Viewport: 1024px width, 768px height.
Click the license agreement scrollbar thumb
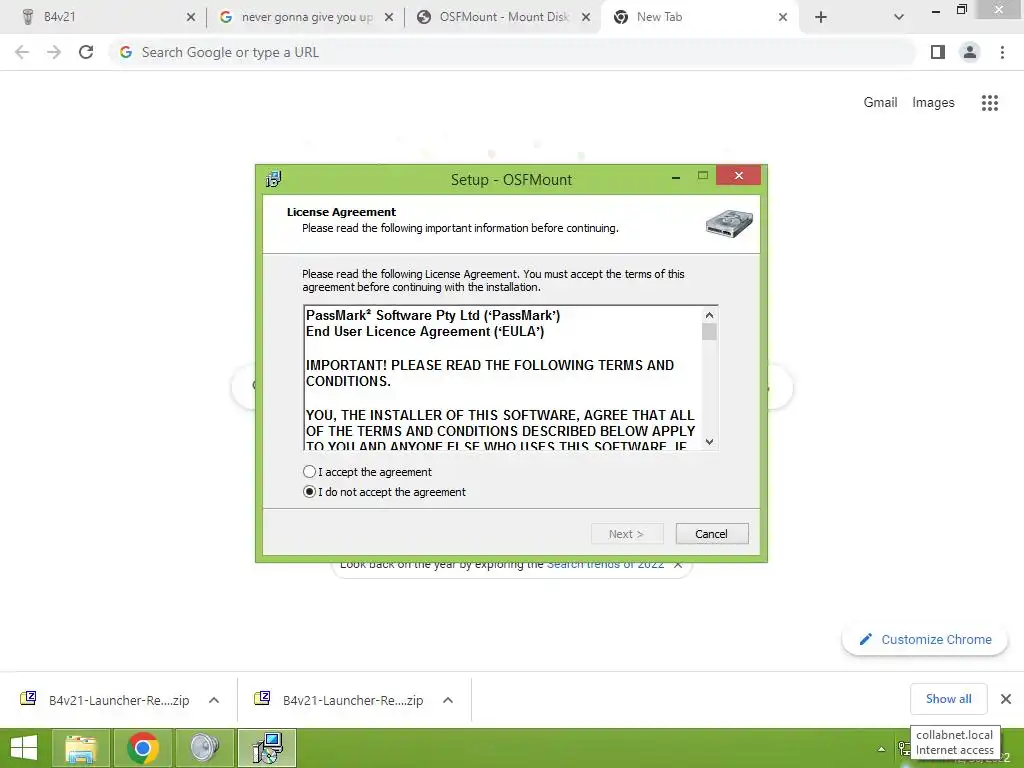pos(709,332)
